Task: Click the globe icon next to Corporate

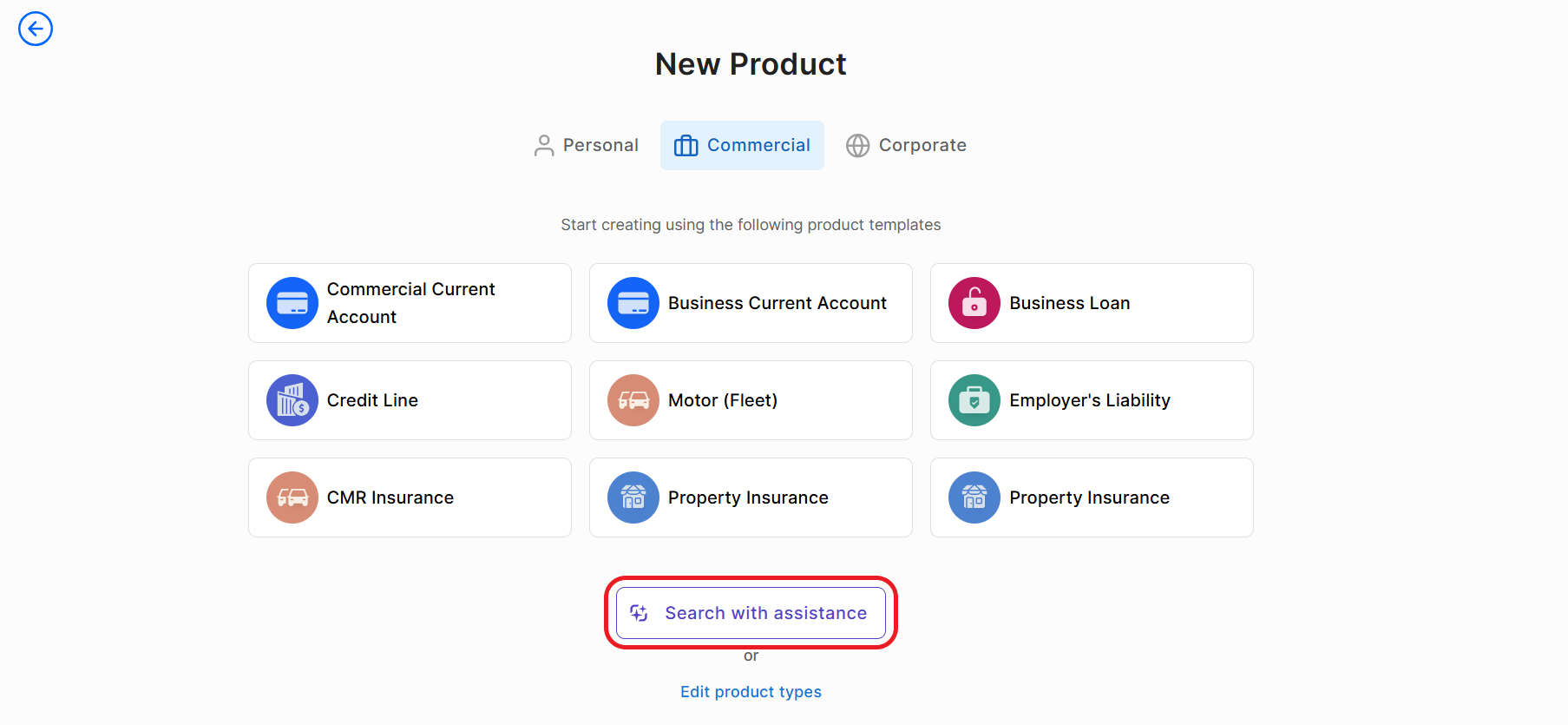Action: point(857,146)
